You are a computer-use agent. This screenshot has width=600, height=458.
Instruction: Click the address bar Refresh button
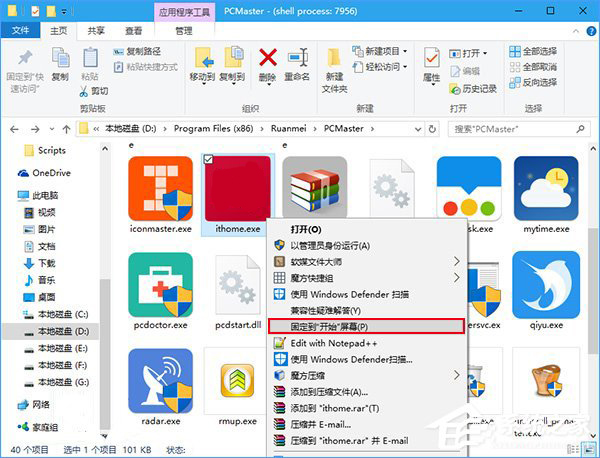432,129
